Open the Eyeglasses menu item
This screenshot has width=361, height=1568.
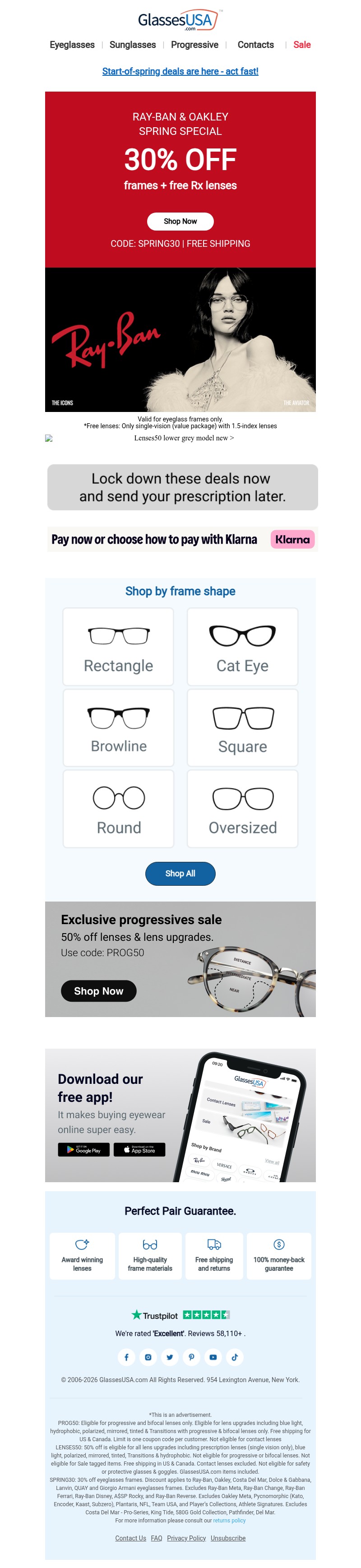(x=72, y=45)
